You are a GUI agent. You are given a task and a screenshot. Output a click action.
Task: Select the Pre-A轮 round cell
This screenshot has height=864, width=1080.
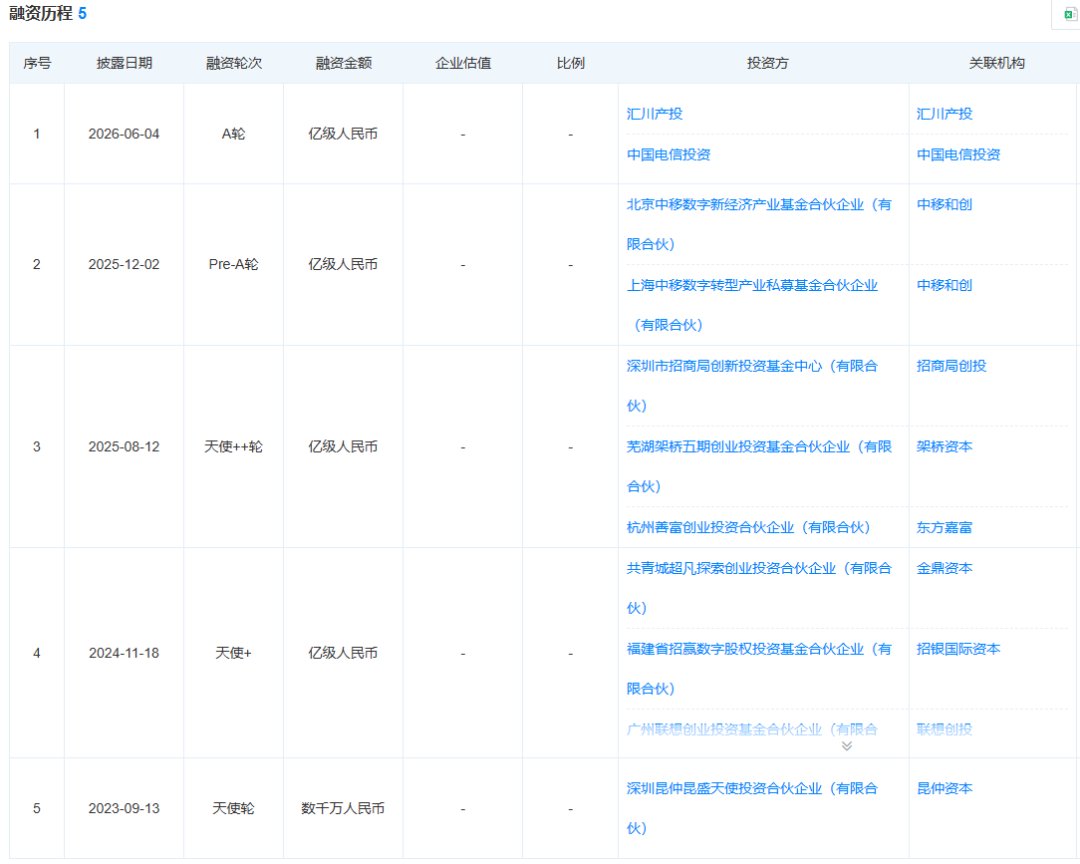click(x=233, y=264)
